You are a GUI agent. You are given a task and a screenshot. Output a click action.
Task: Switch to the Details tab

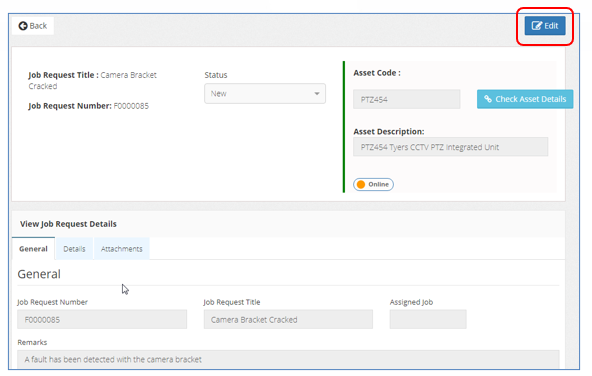(x=74, y=249)
